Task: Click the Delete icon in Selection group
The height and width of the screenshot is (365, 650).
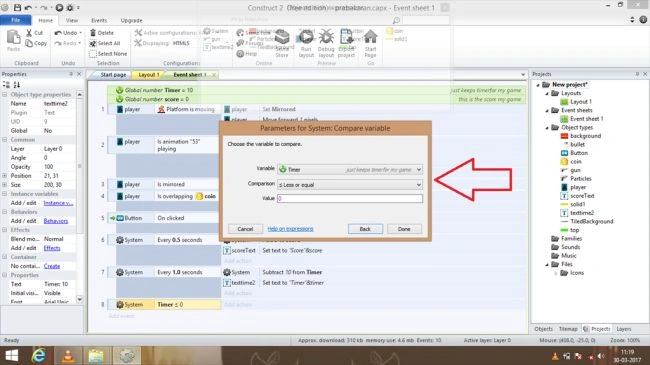Action: point(93,33)
